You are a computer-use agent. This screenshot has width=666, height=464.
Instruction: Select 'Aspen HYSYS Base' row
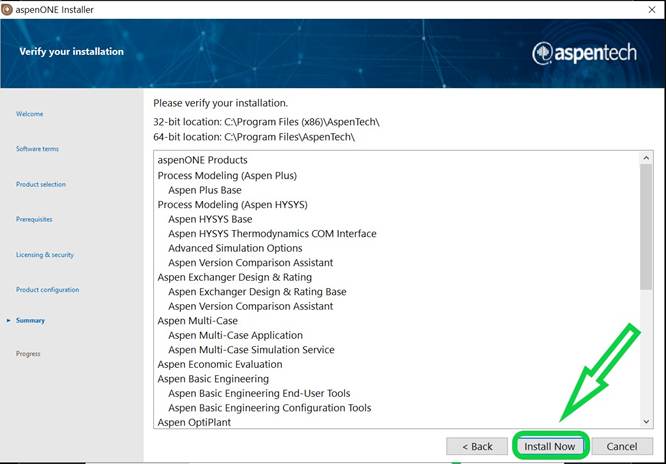click(210, 219)
